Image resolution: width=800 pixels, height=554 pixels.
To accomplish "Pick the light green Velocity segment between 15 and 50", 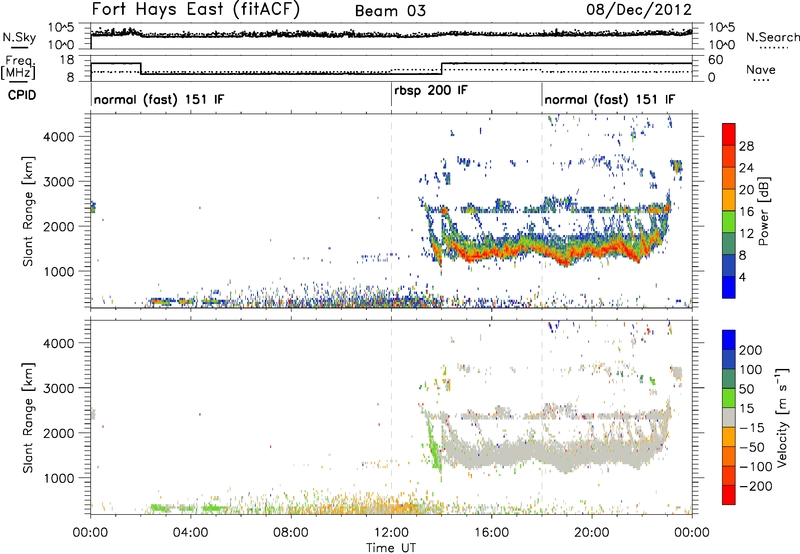I will (x=729, y=398).
